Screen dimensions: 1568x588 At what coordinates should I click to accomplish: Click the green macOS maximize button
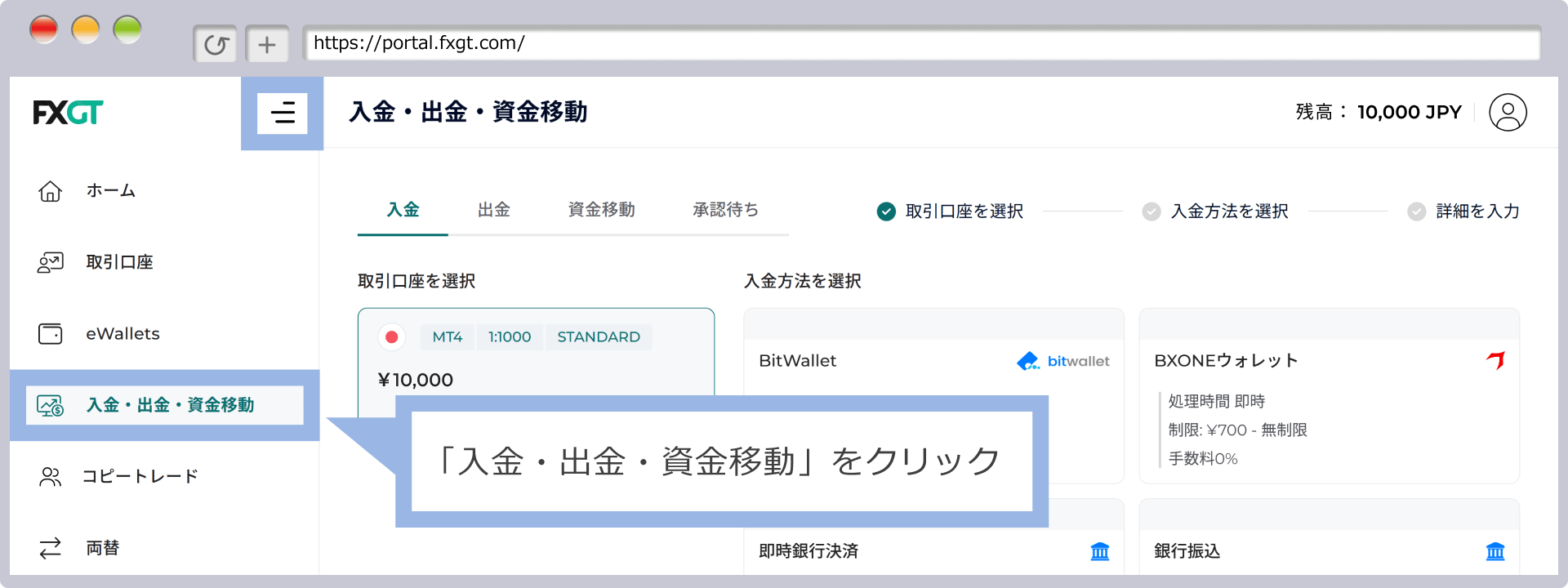(127, 30)
